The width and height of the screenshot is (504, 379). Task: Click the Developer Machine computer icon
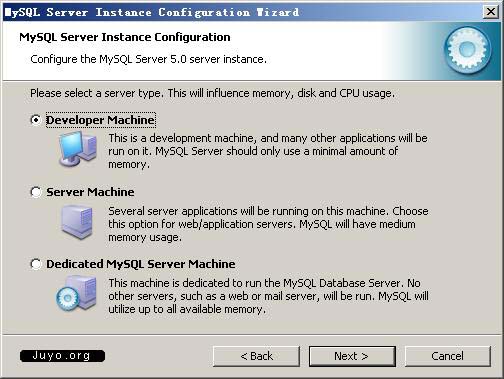click(x=78, y=149)
